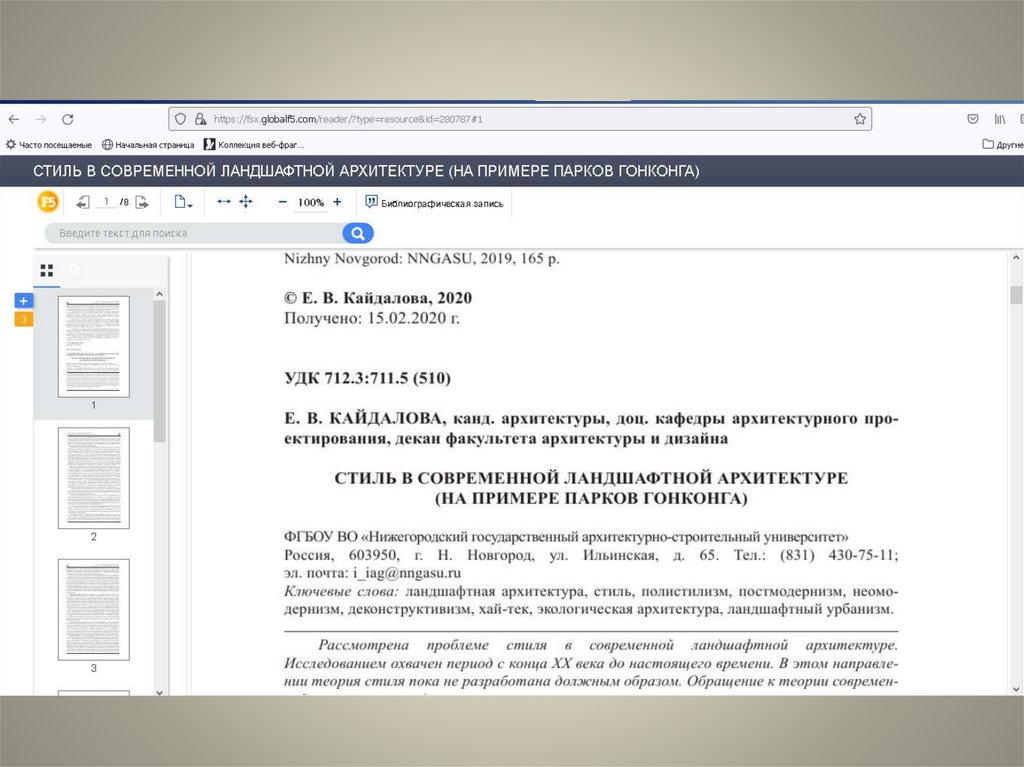Screen dimensions: 1024x767
Task: Click thumbnail panel scroll up arrow
Action: click(159, 295)
